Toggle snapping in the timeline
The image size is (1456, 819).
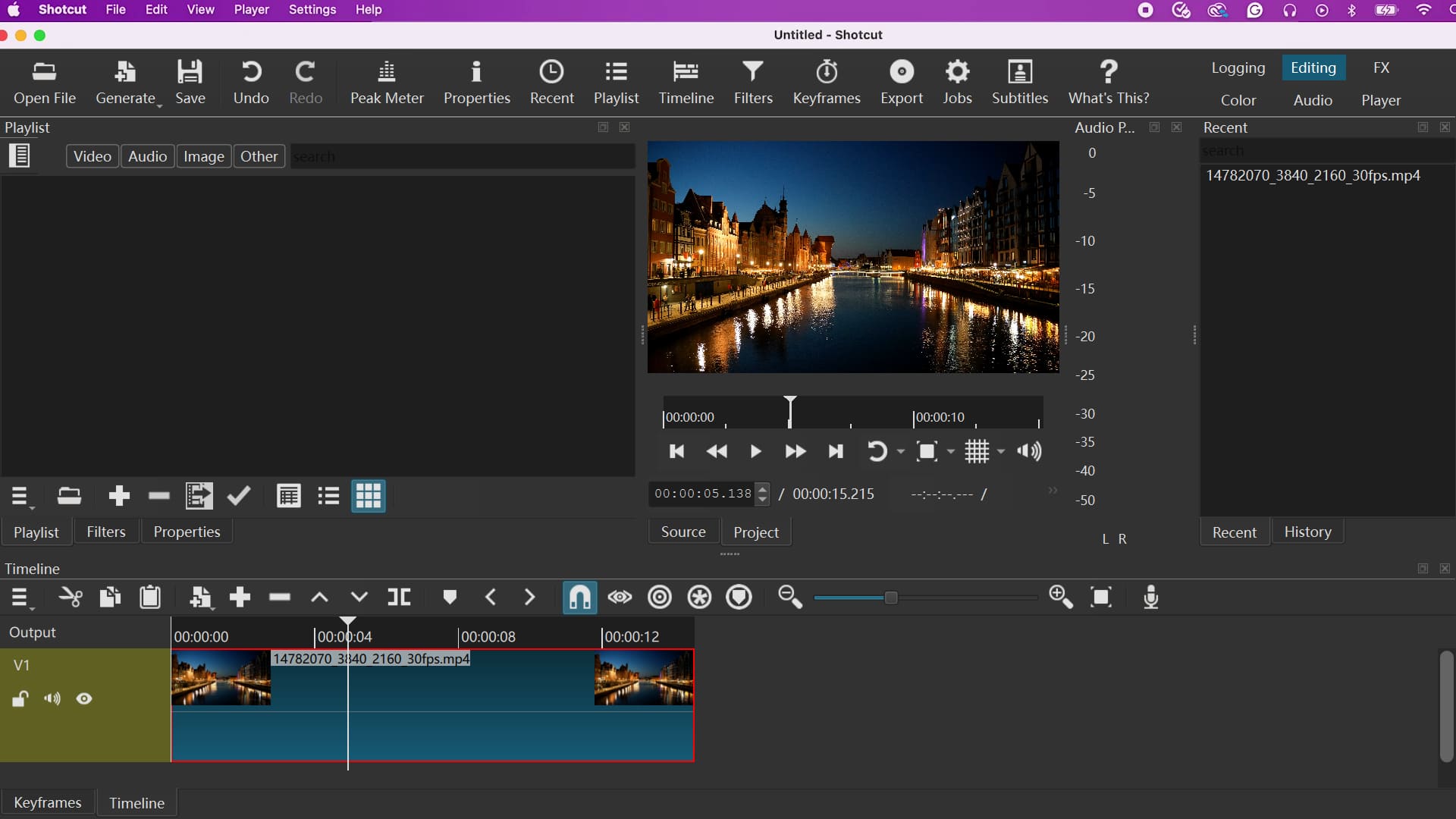[579, 598]
